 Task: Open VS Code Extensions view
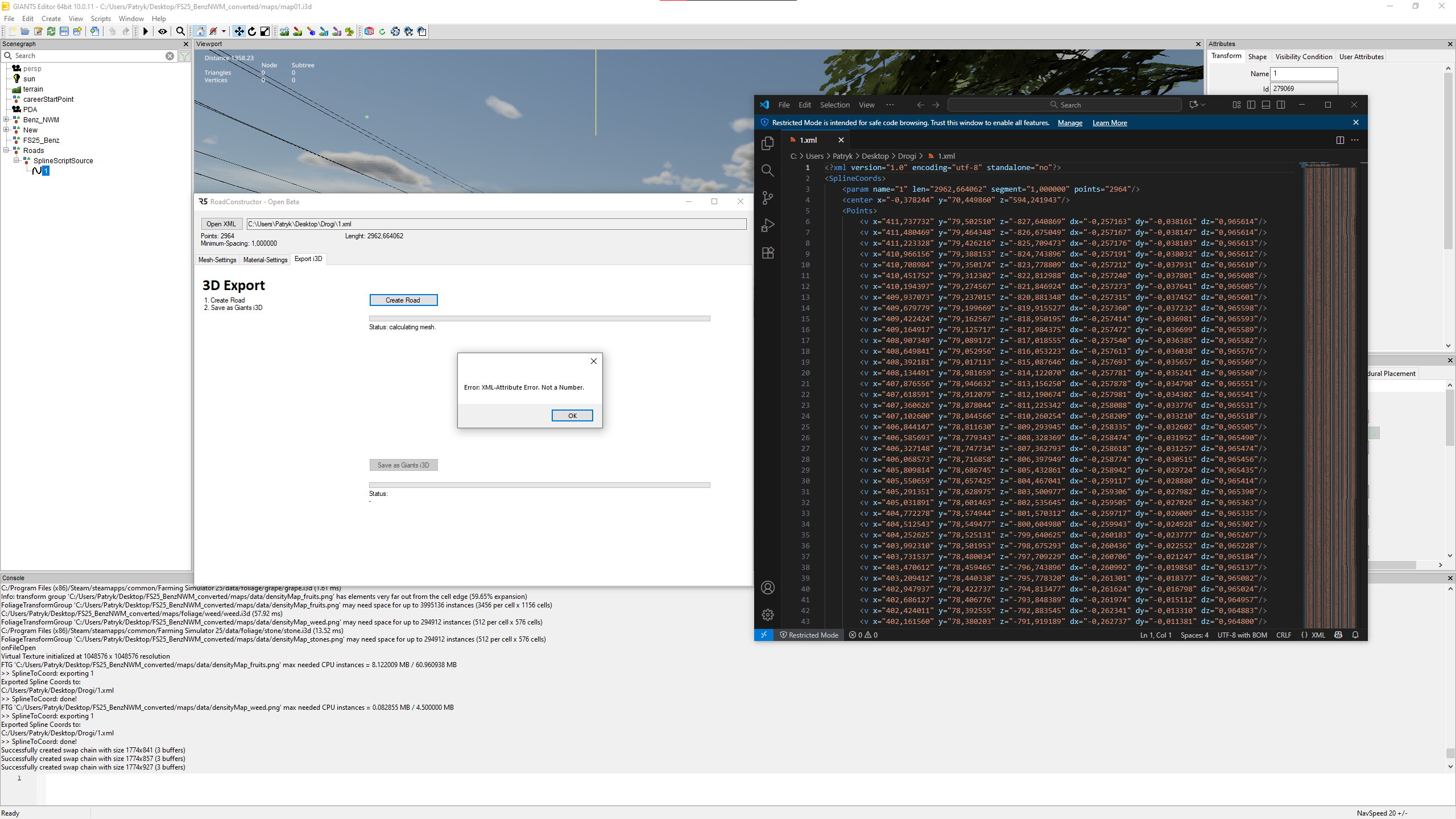[768, 253]
